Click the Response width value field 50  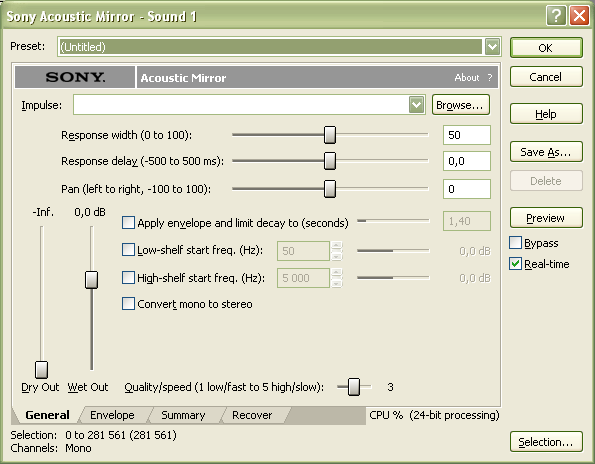467,135
